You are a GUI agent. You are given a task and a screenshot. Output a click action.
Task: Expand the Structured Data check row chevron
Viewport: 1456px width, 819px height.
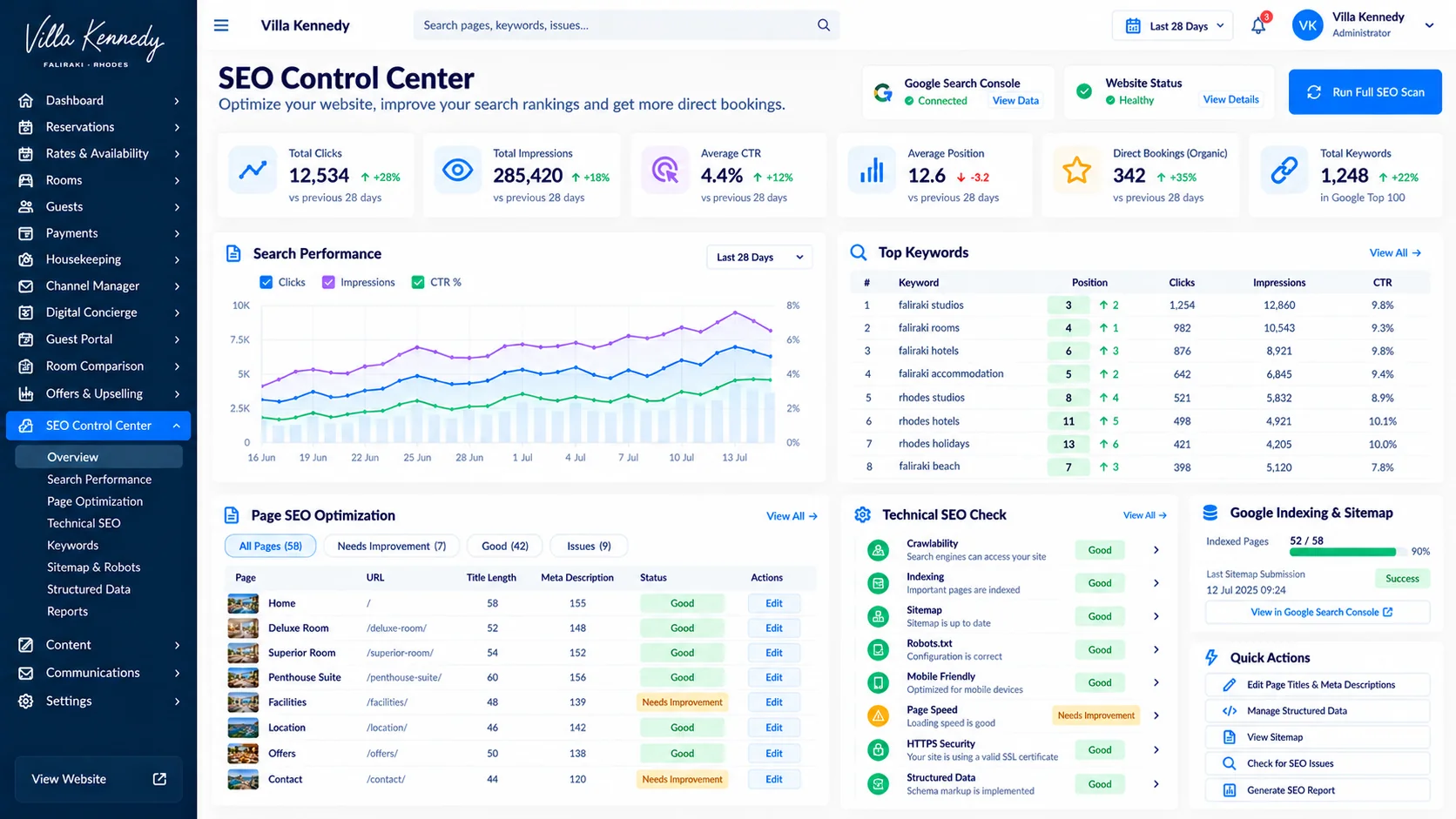pyautogui.click(x=1156, y=784)
